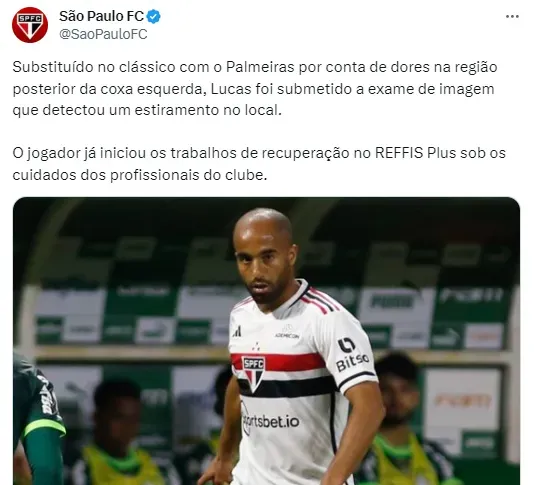Click the paragraph starting with 'O jogador já iniciou'
The height and width of the screenshot is (485, 534).
259,164
